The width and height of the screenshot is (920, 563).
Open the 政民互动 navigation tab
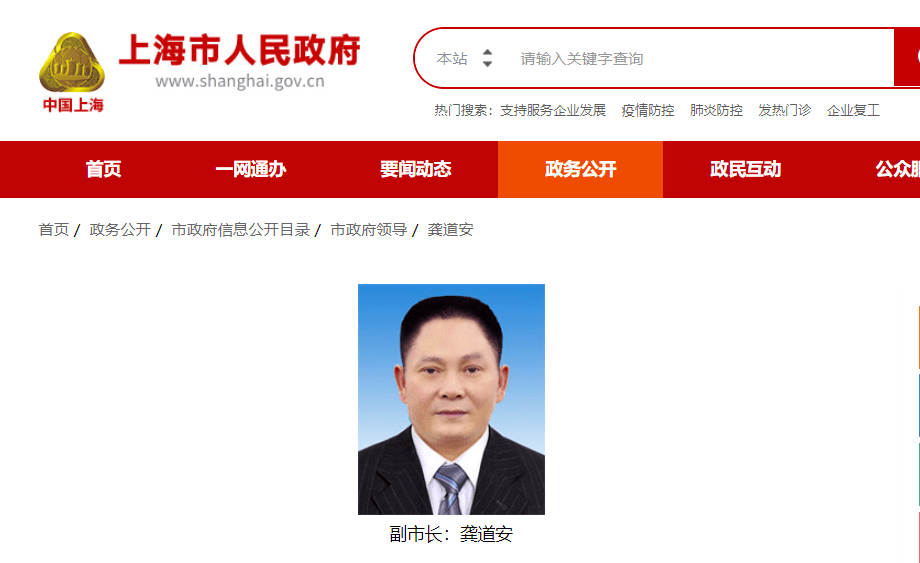coord(745,169)
